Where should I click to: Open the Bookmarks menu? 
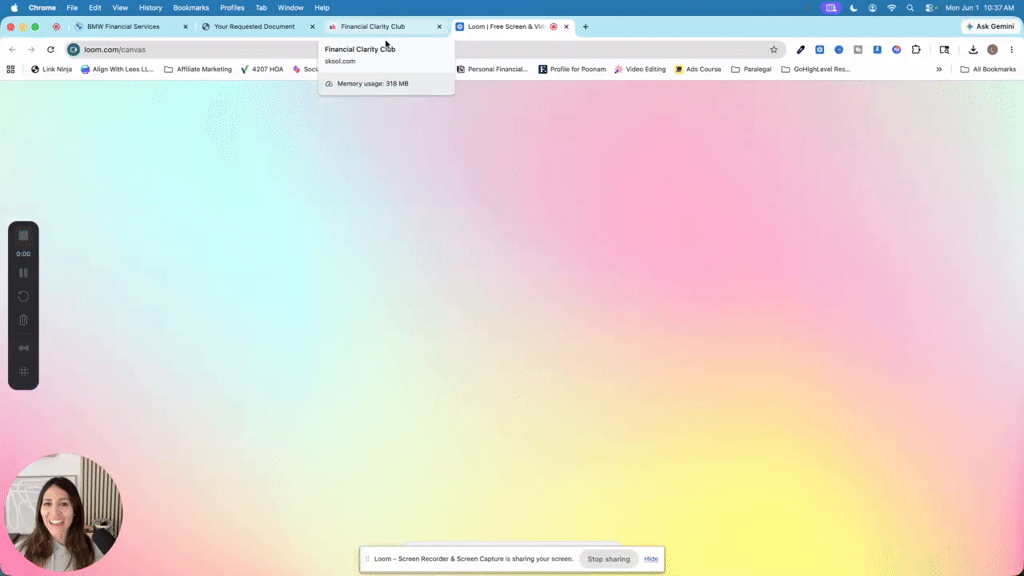pyautogui.click(x=191, y=8)
